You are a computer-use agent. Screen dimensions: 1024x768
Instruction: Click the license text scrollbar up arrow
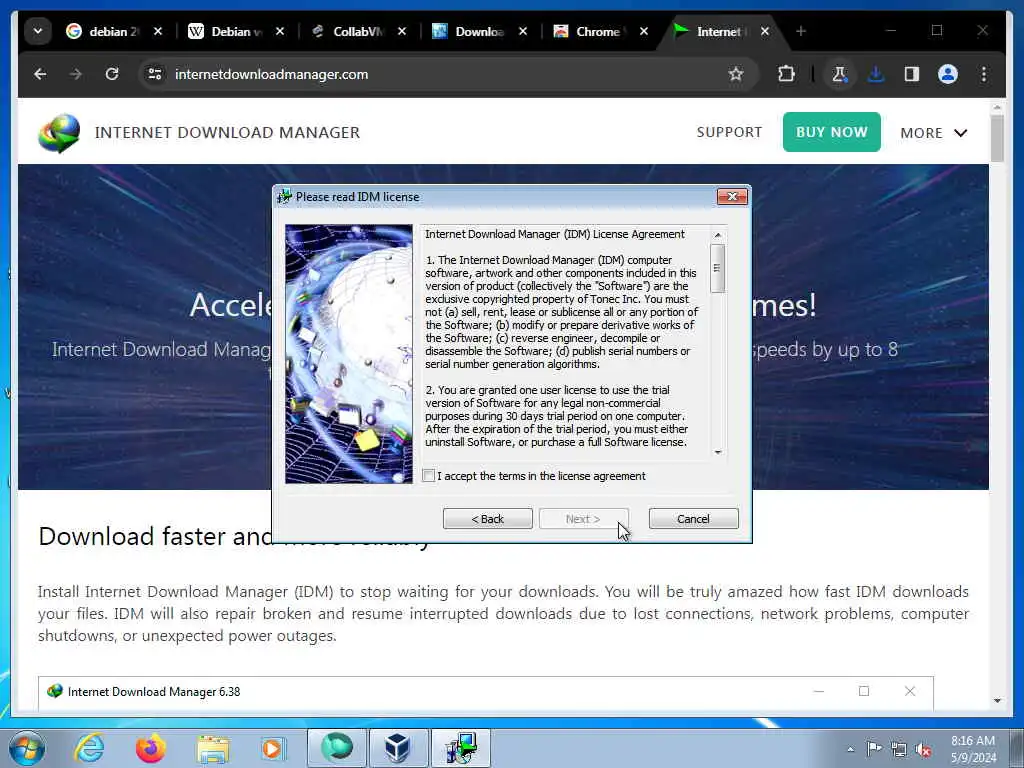(x=718, y=235)
